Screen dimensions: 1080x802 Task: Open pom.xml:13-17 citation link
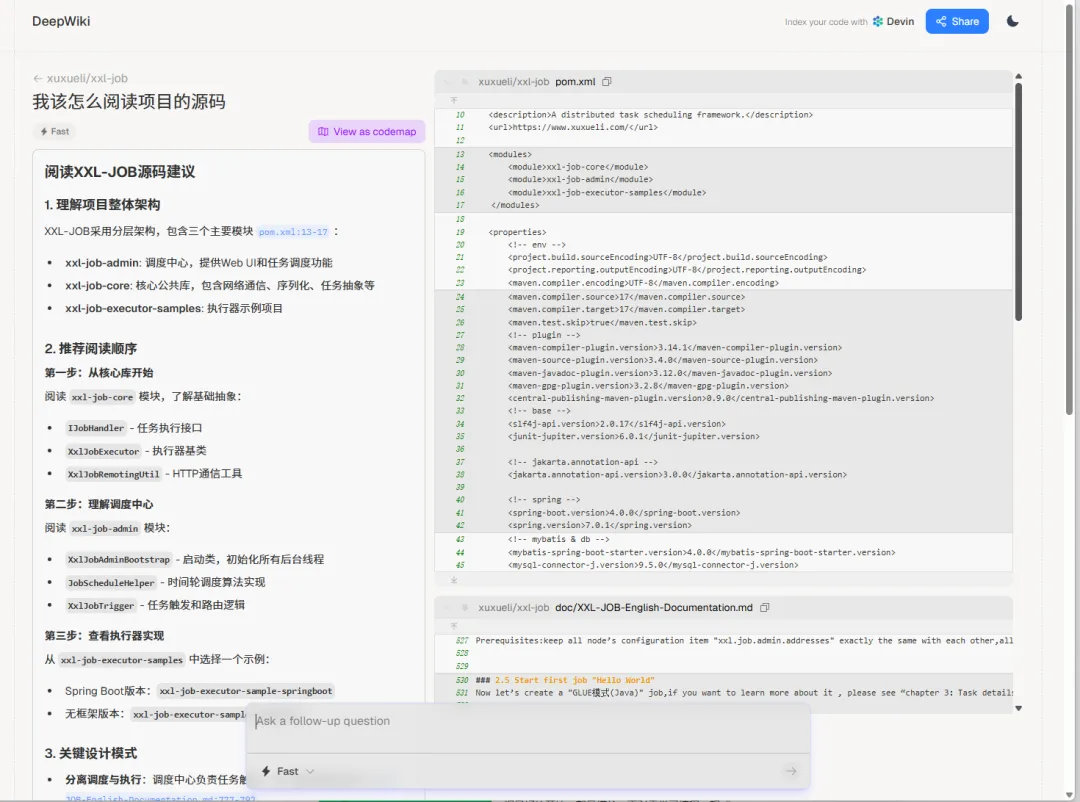[293, 232]
